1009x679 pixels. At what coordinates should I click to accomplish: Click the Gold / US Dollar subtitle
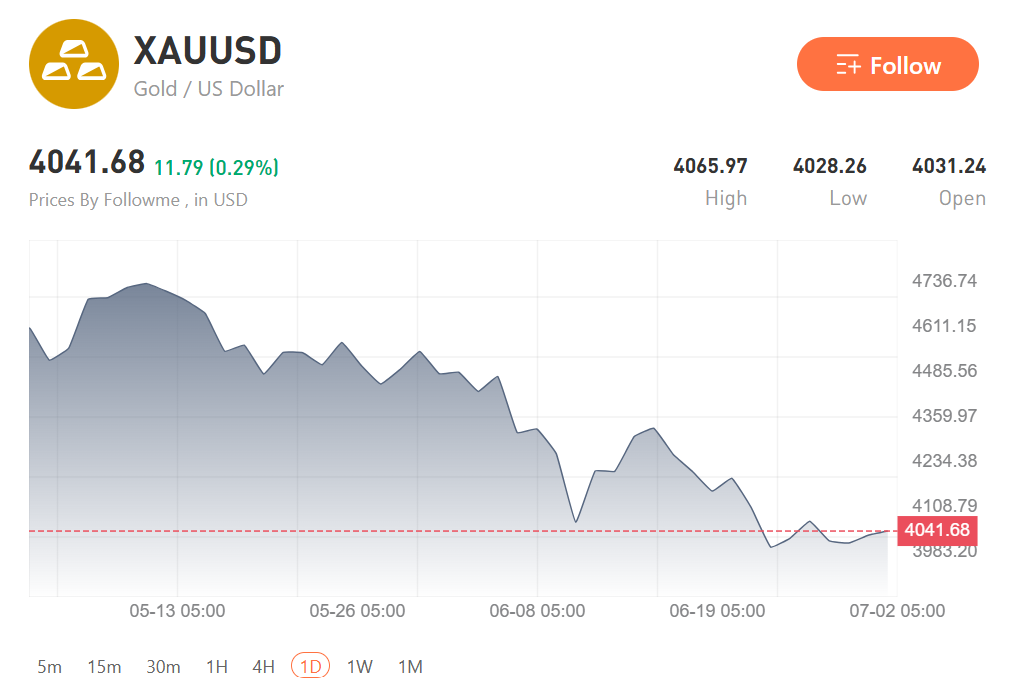point(208,89)
